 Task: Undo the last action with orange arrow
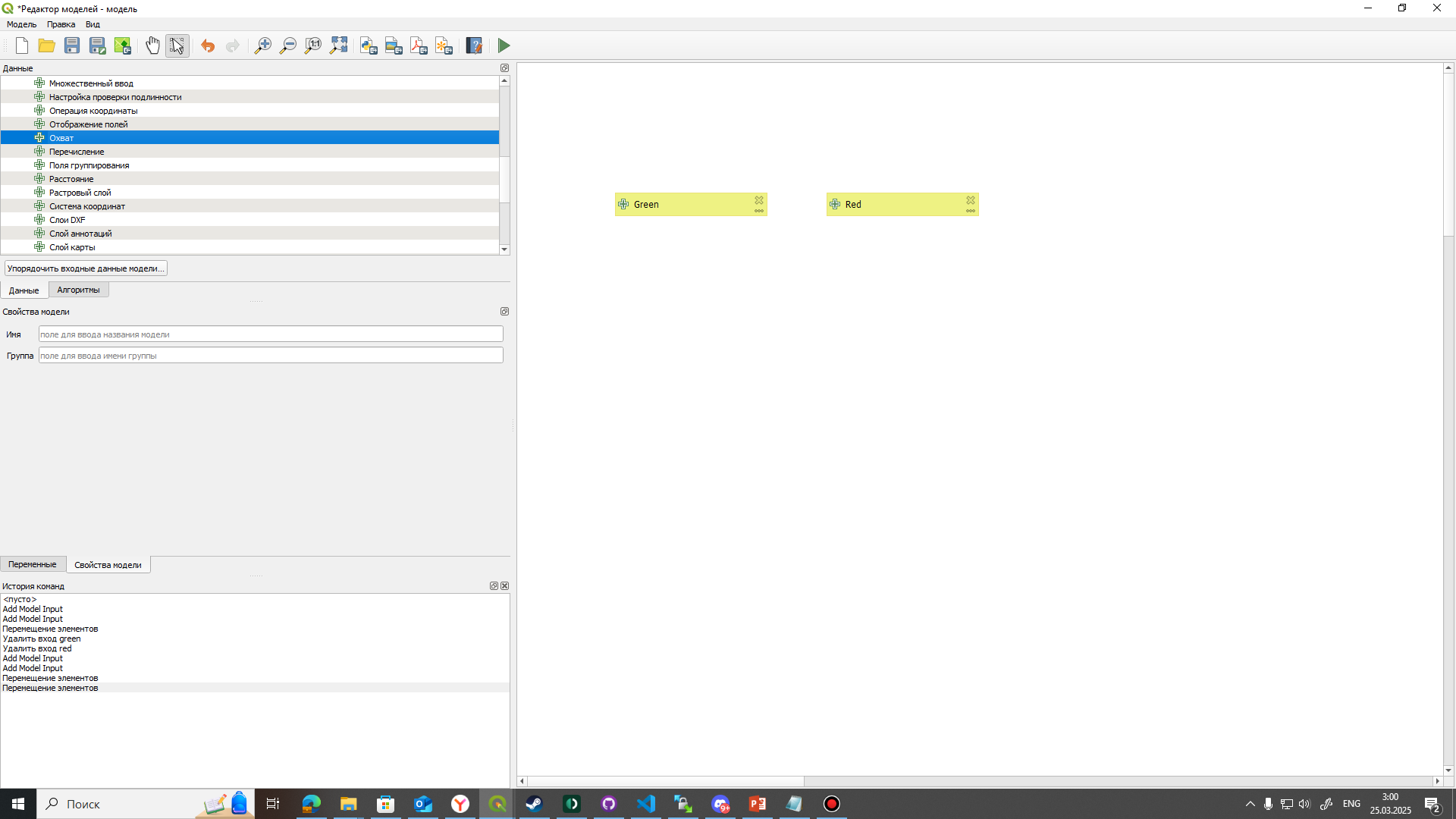[208, 46]
